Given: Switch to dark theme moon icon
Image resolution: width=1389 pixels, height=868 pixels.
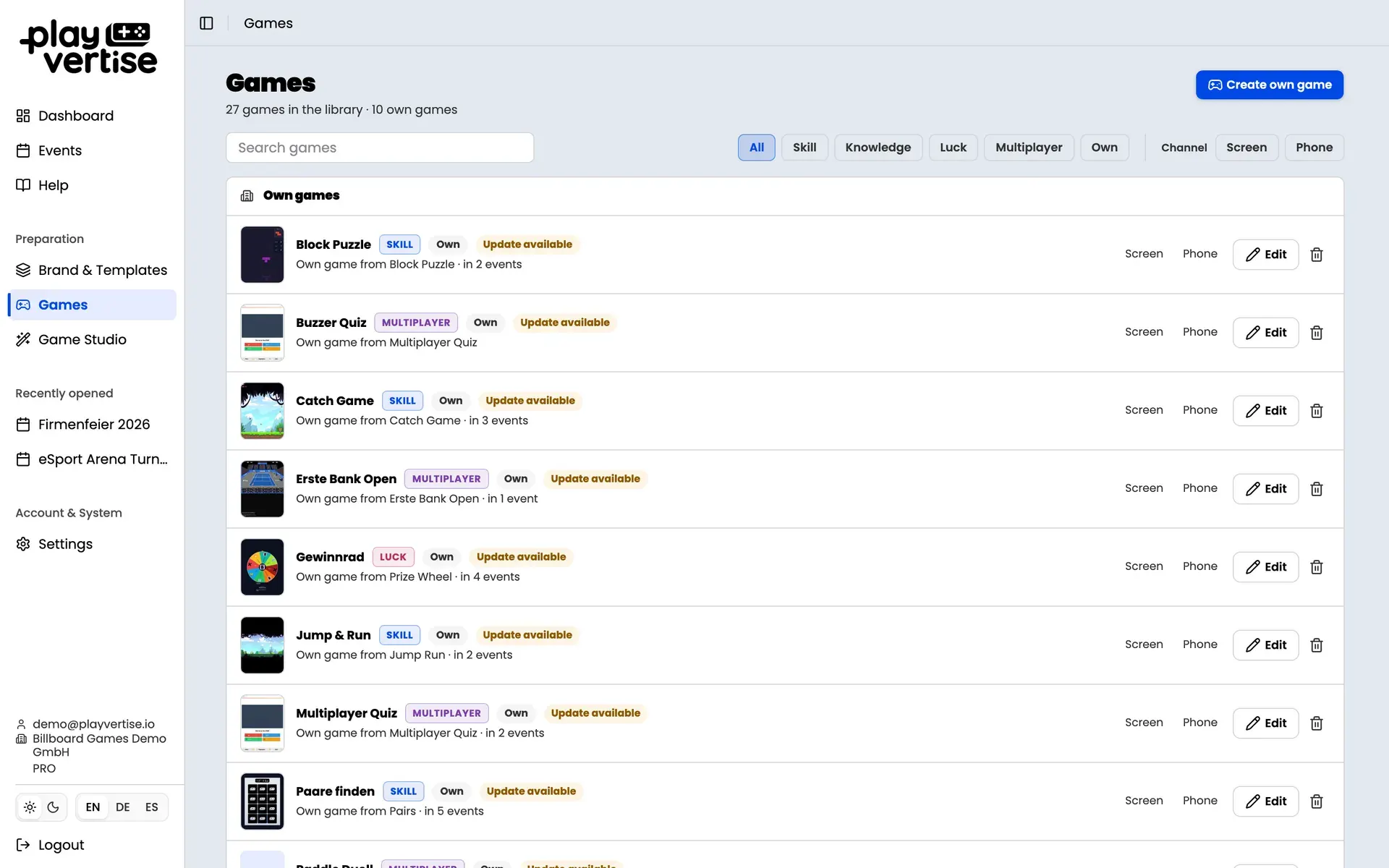Looking at the screenshot, I should point(54,807).
